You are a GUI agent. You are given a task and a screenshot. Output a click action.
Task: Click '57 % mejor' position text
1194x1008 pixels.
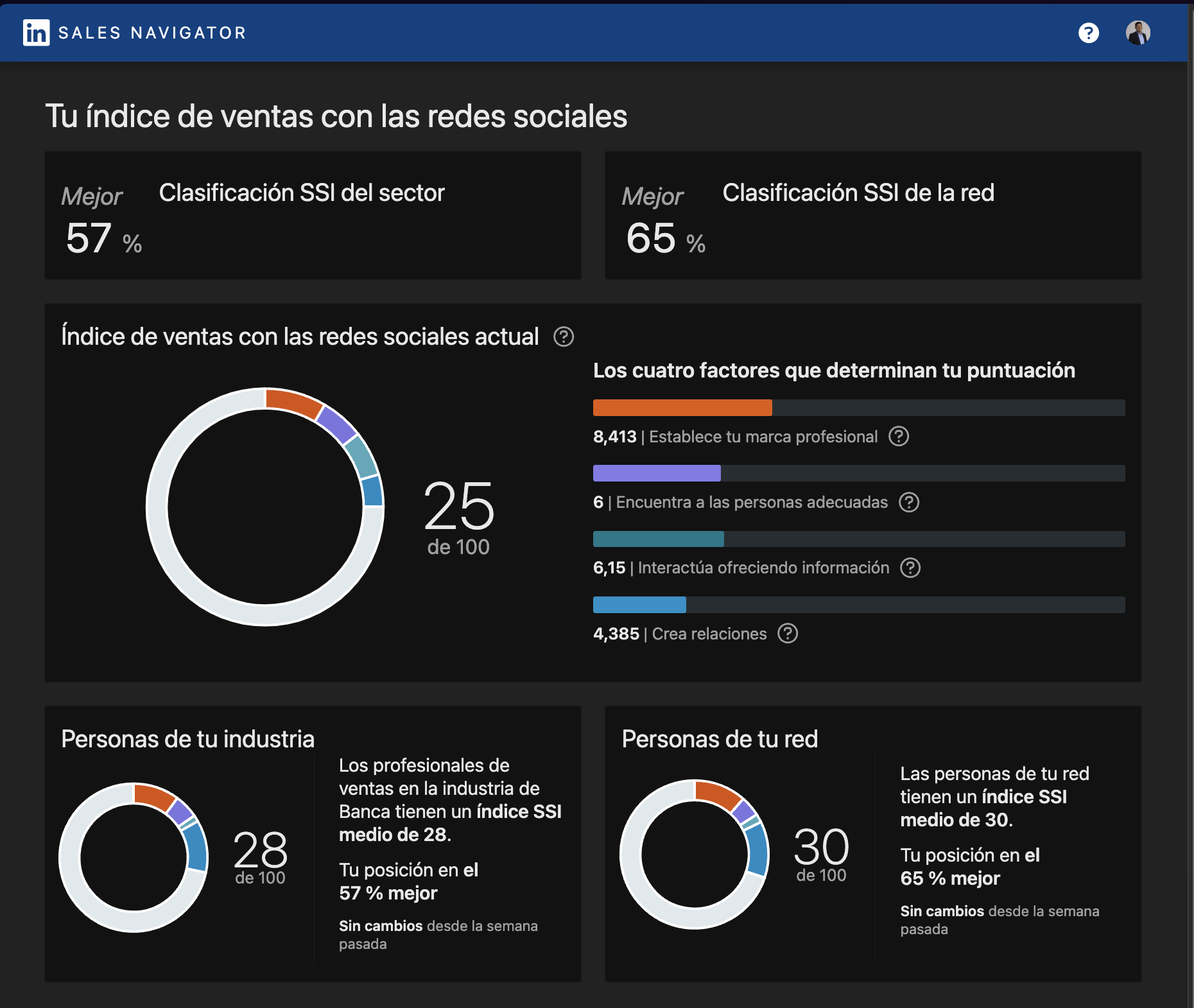pyautogui.click(x=388, y=893)
